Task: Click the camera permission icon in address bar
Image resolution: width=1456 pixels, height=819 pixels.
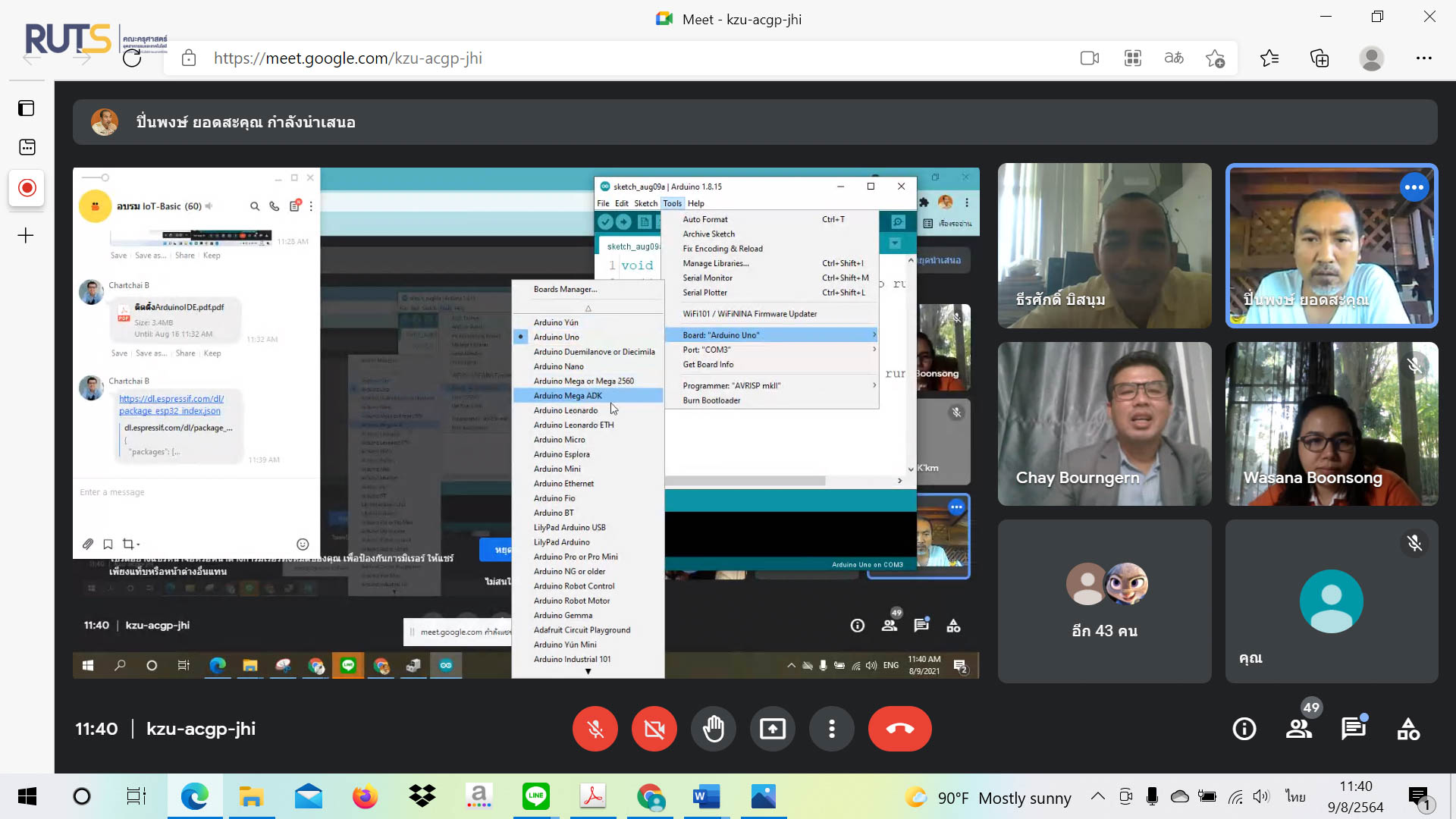Action: (1090, 58)
